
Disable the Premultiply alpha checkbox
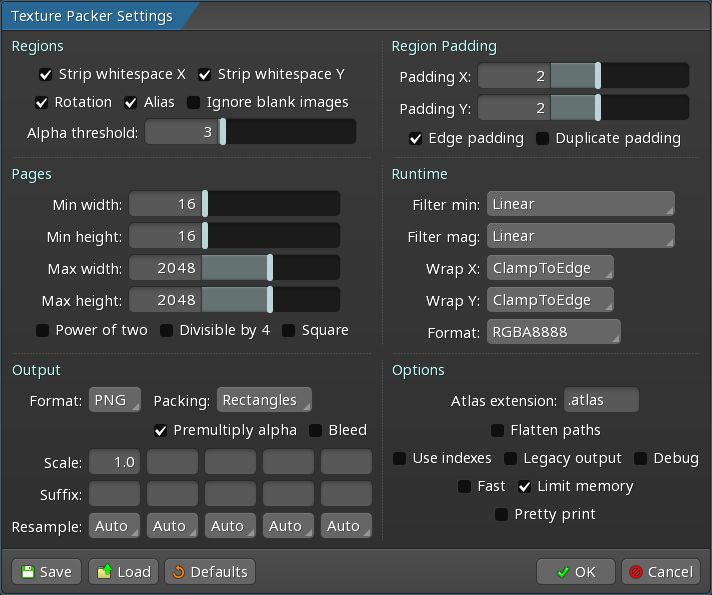160,430
